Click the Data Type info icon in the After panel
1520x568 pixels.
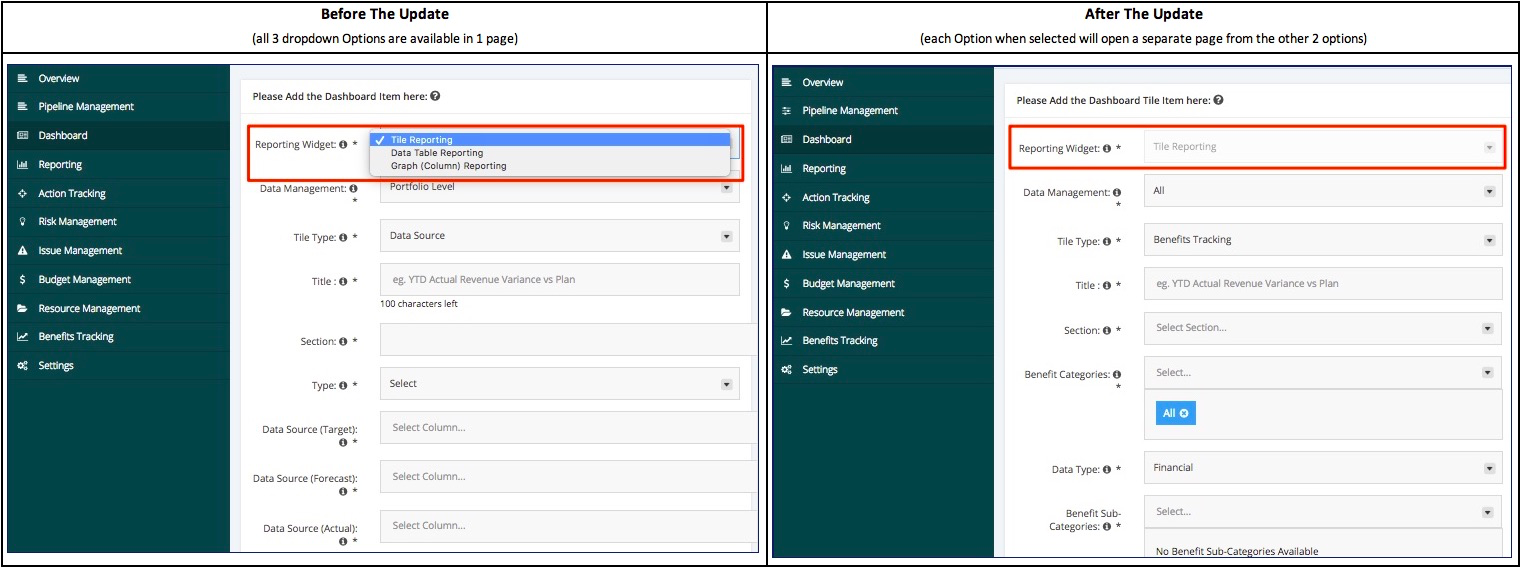1107,469
